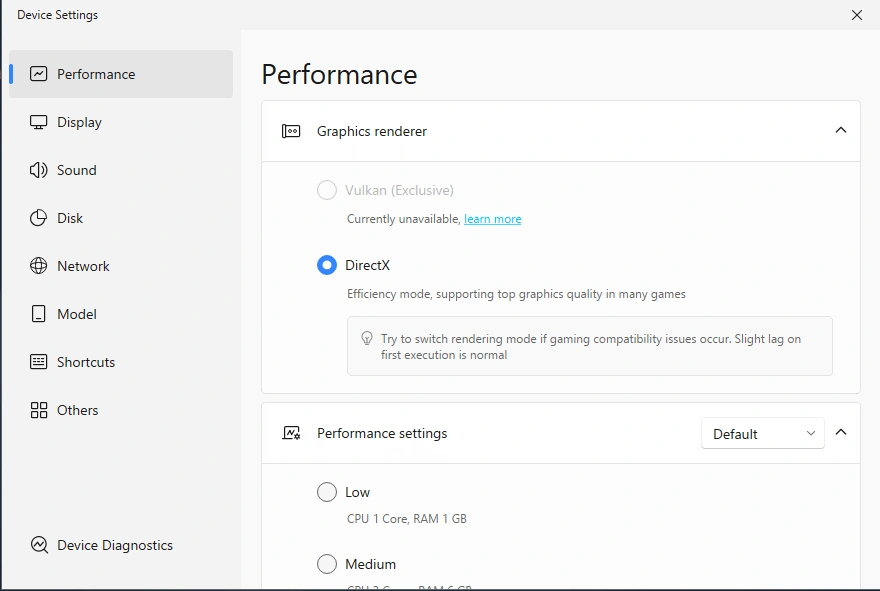Screen dimensions: 880x591
Task: Collapse the Graphics renderer section
Action: pyautogui.click(x=840, y=130)
